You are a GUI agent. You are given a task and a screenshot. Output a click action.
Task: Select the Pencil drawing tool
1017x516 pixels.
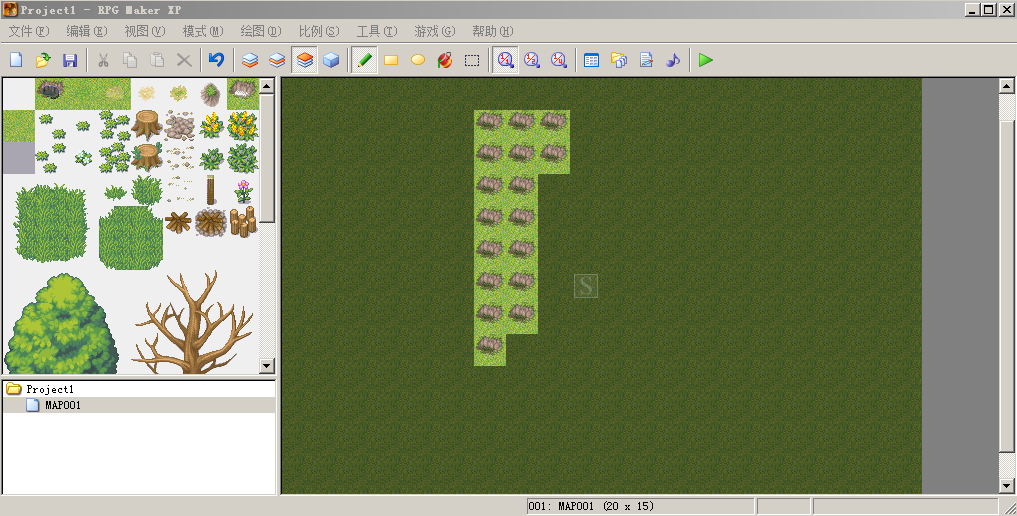pos(365,60)
